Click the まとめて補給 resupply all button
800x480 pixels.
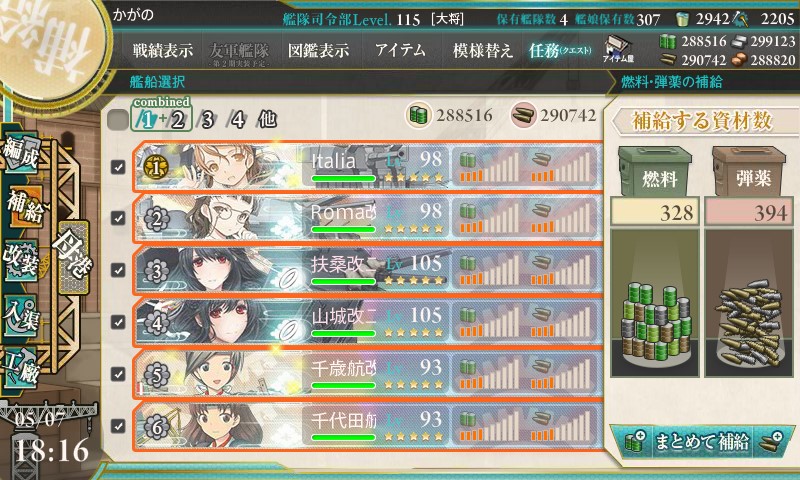(702, 441)
